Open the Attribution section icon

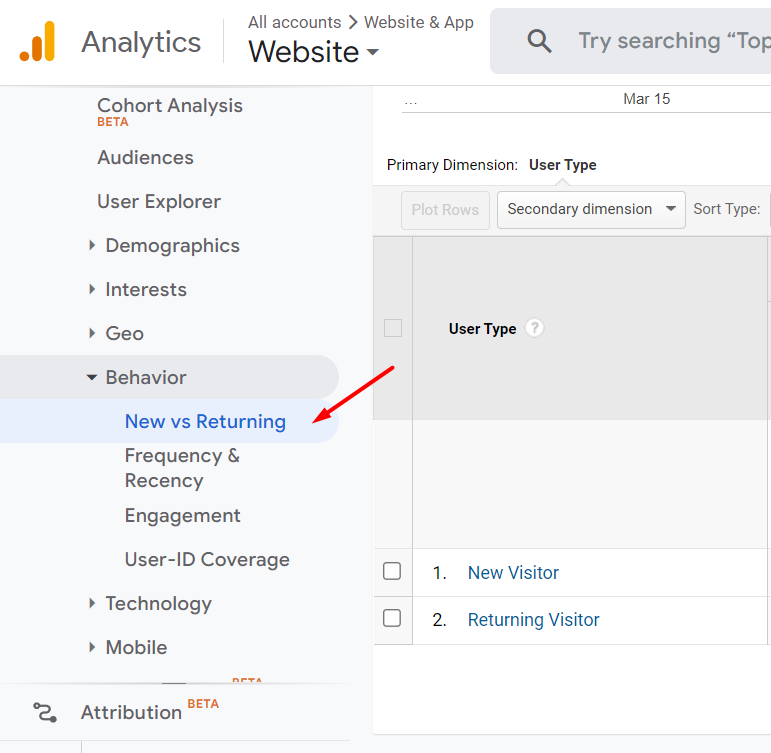point(45,712)
